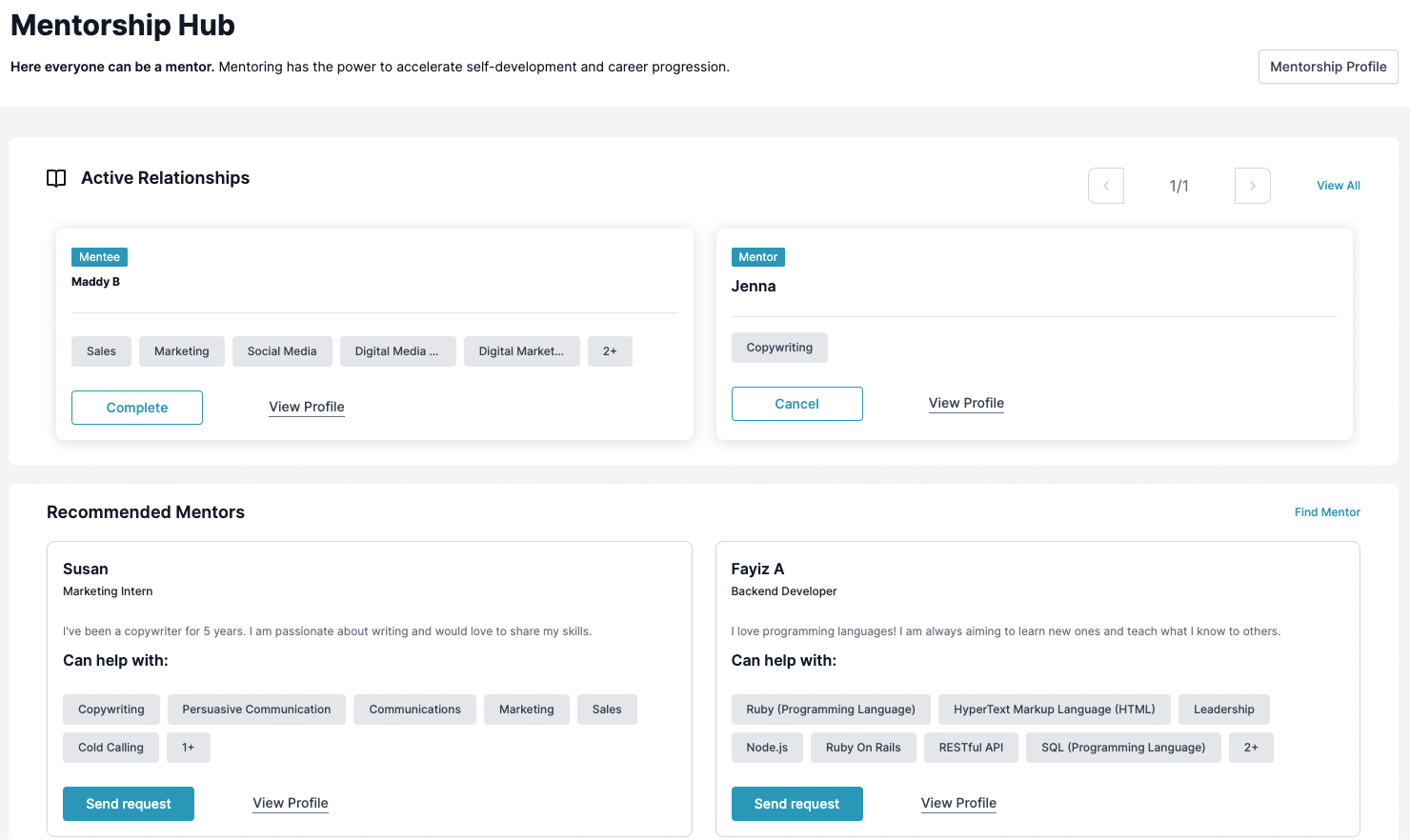
Task: Click Jenna's Copywriting skill tag
Action: (x=779, y=348)
